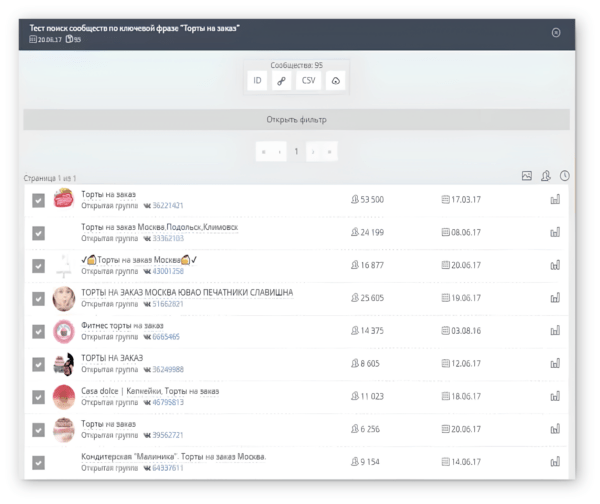Sort by date clock icon above list
This screenshot has width=600, height=504.
click(x=564, y=176)
